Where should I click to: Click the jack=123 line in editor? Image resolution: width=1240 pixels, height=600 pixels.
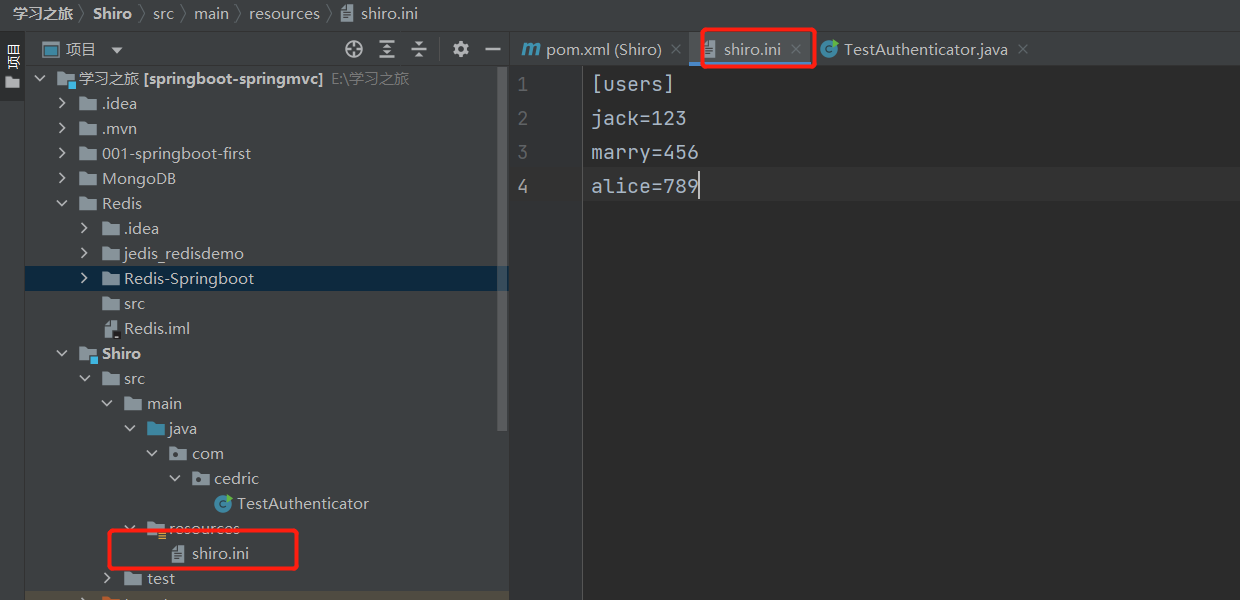click(x=639, y=118)
